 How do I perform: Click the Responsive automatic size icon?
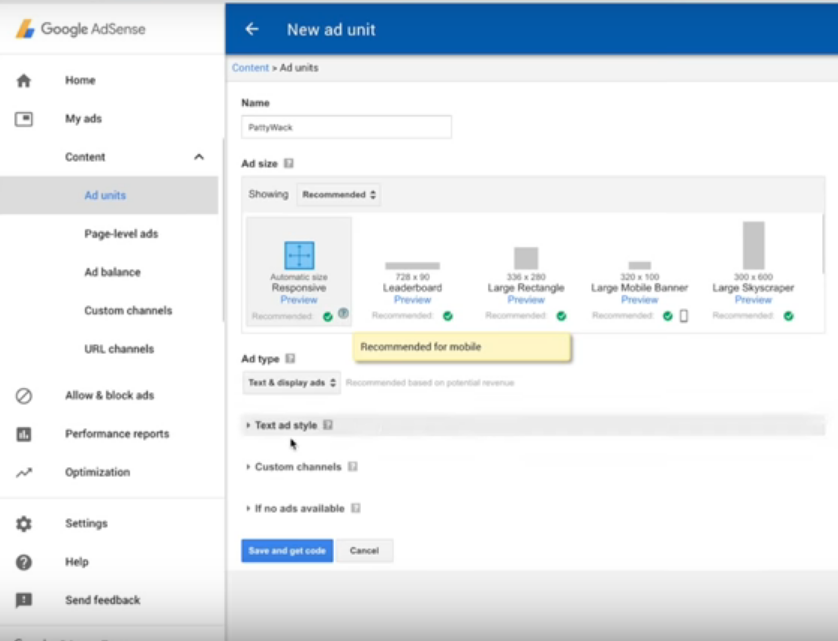(299, 255)
